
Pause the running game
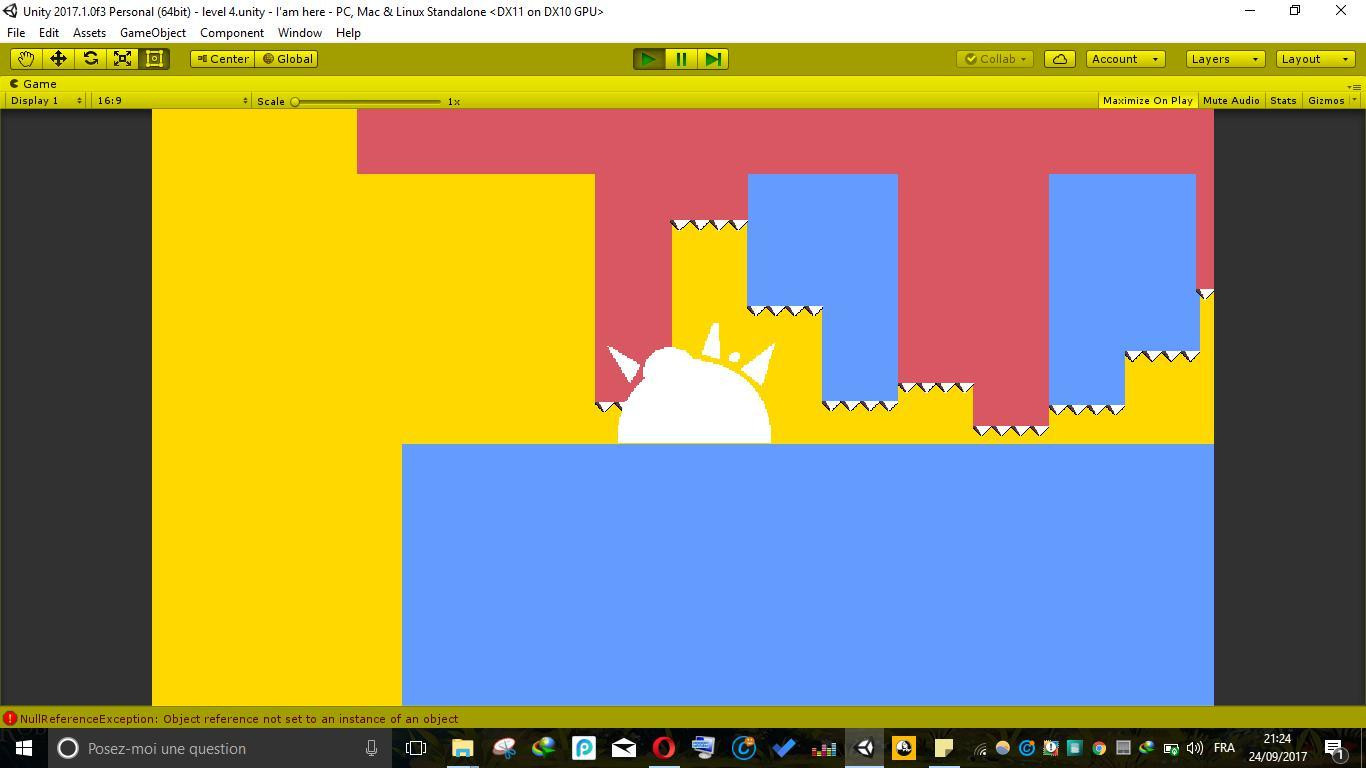[681, 59]
